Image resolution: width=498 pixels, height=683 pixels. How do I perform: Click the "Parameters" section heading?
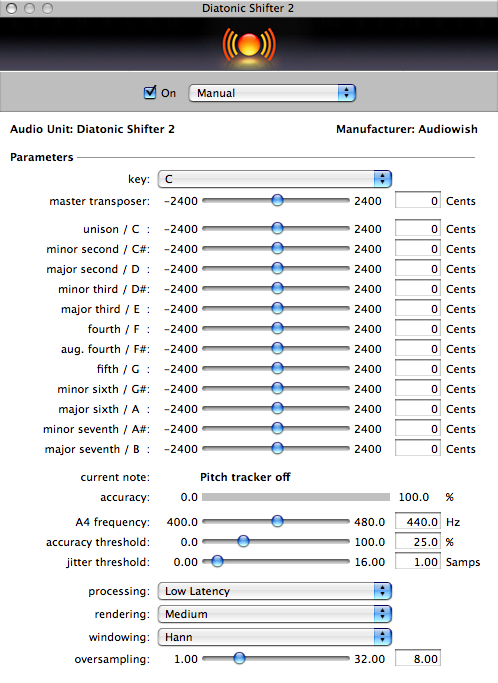click(42, 157)
